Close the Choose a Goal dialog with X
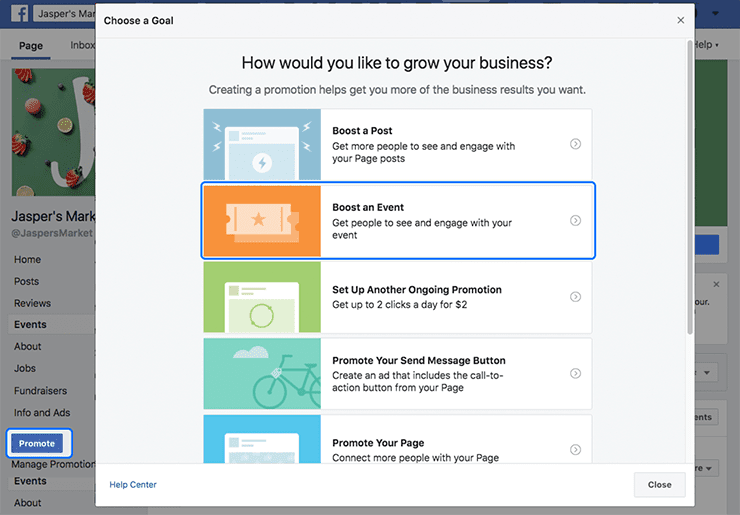This screenshot has width=740, height=515. pyautogui.click(x=681, y=20)
